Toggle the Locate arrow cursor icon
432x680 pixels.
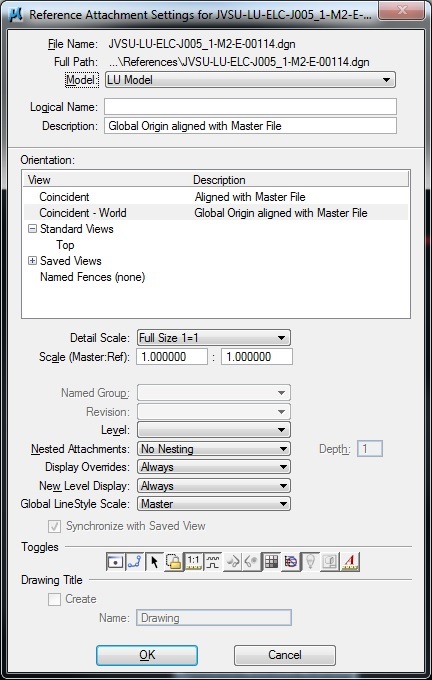coord(154,562)
